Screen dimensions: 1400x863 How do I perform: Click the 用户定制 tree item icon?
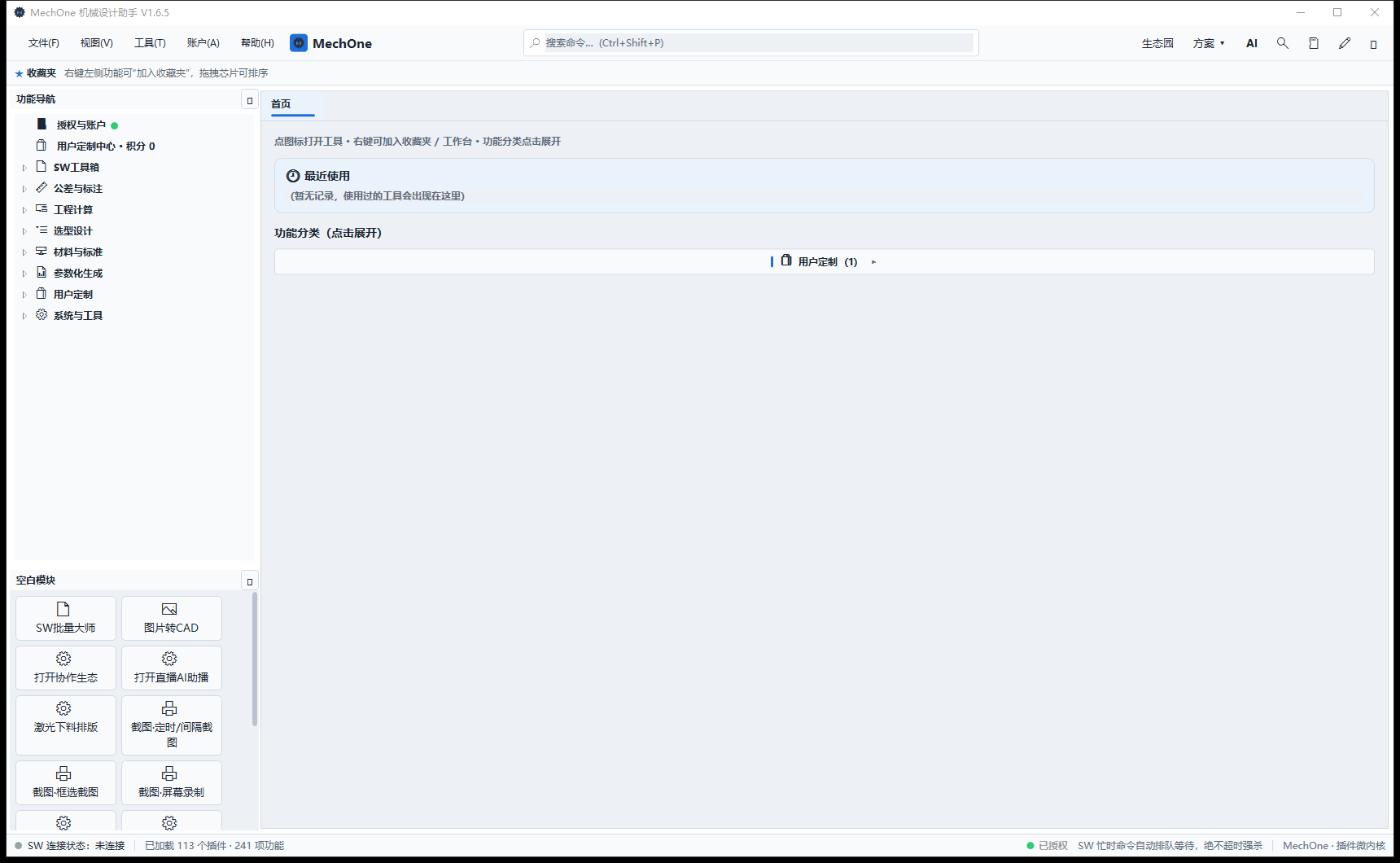42,293
